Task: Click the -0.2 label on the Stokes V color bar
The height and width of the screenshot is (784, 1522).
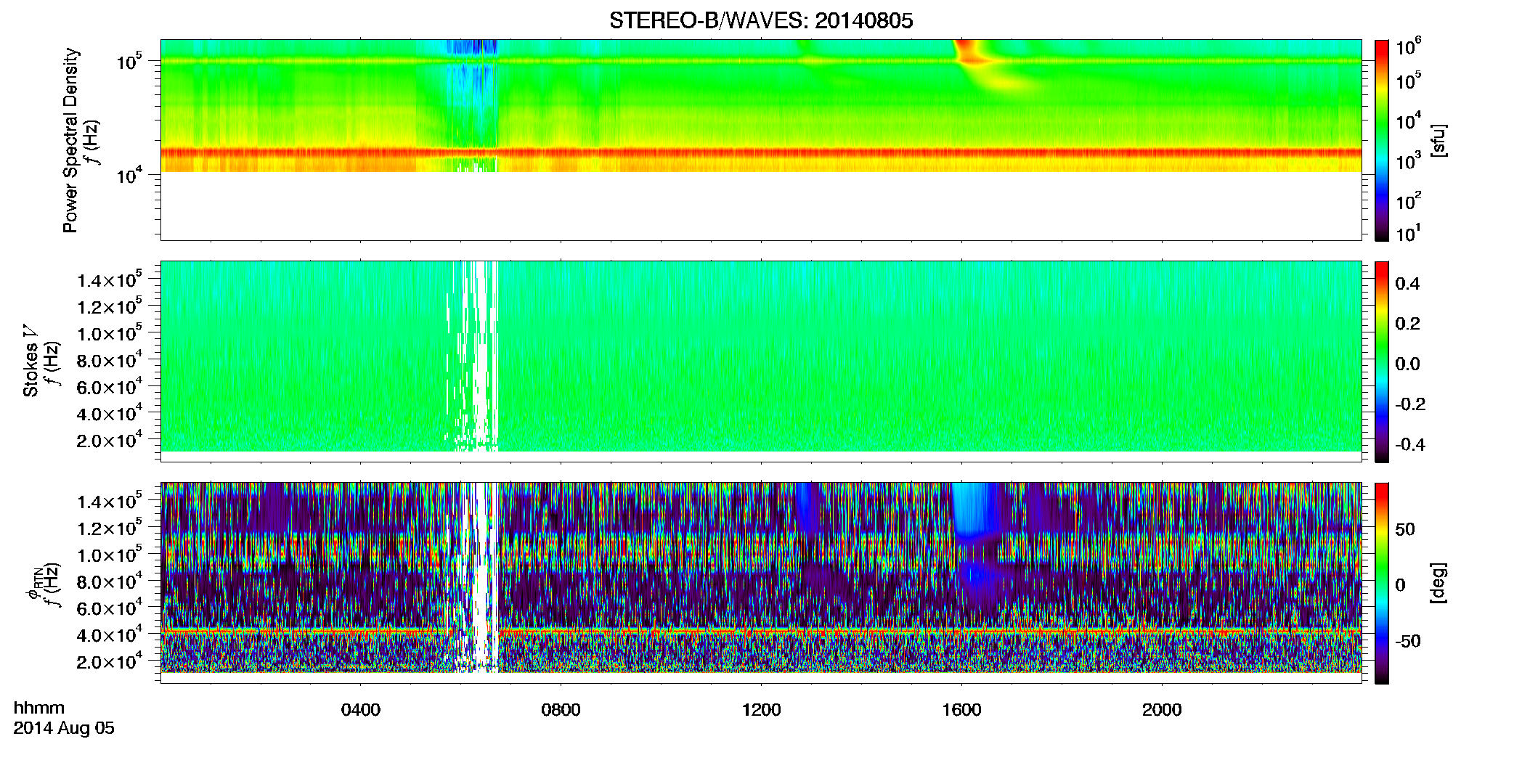Action: click(x=1410, y=404)
